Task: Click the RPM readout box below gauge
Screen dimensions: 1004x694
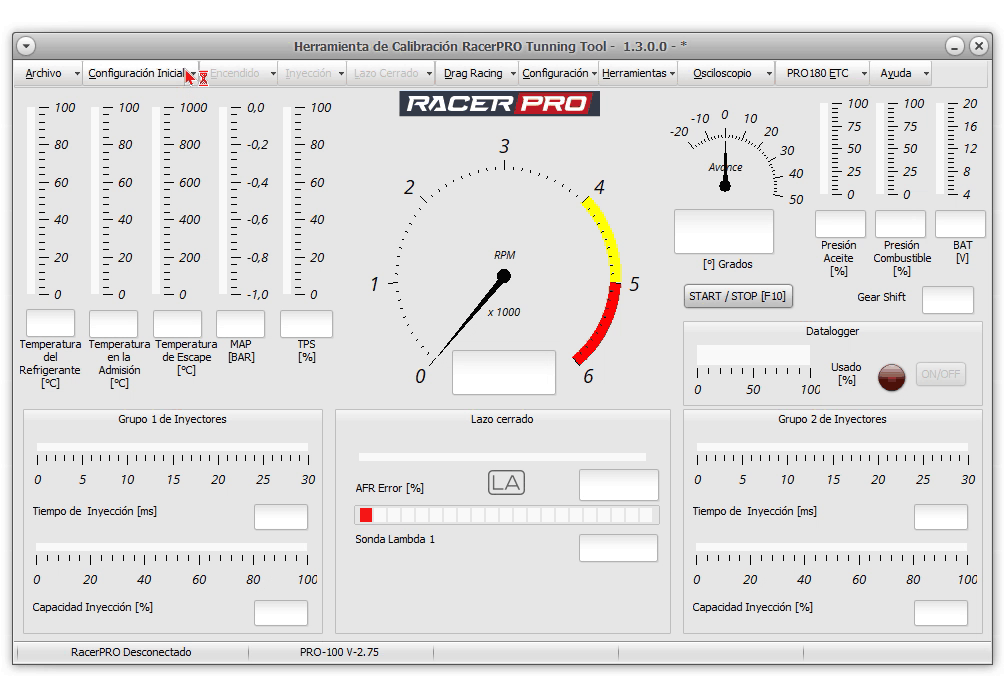Action: [x=504, y=372]
